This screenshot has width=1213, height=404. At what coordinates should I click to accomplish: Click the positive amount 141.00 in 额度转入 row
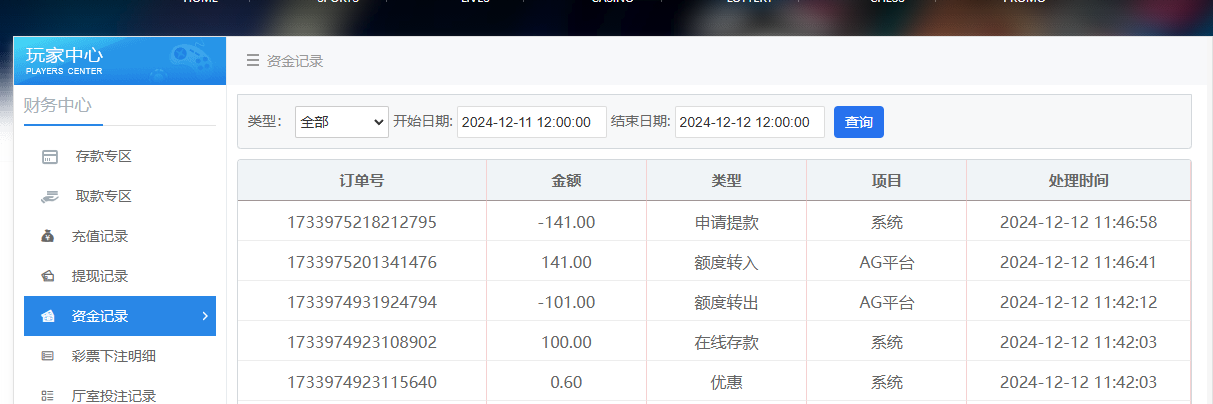[567, 262]
